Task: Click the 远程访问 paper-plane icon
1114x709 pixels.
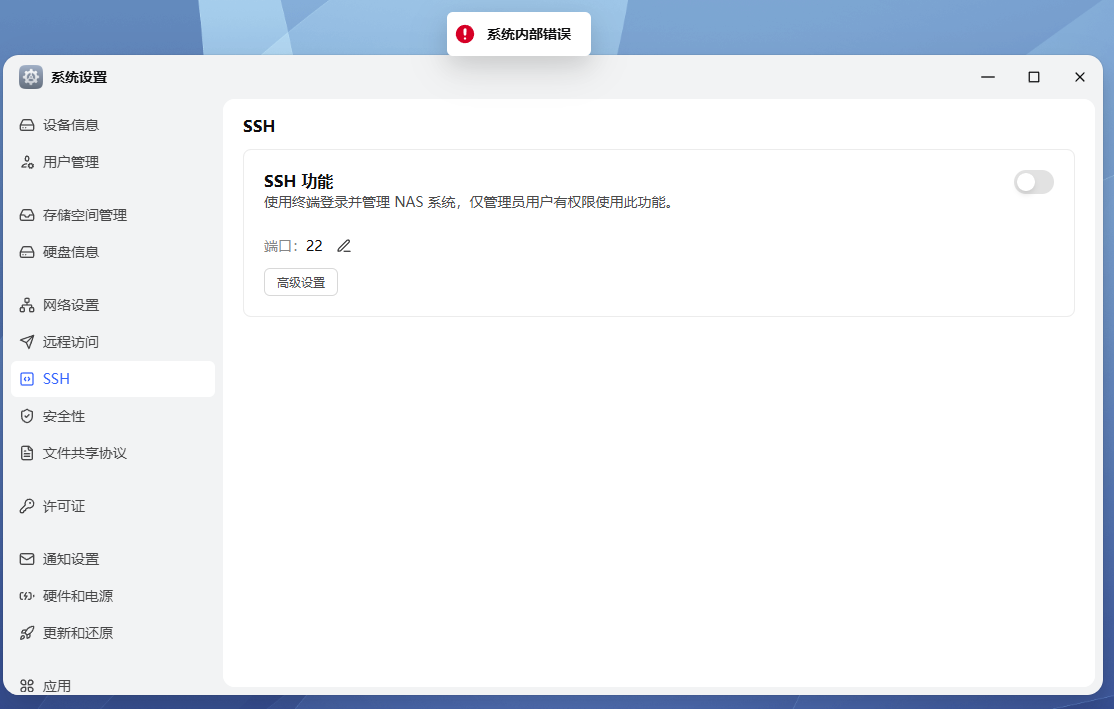Action: tap(27, 341)
